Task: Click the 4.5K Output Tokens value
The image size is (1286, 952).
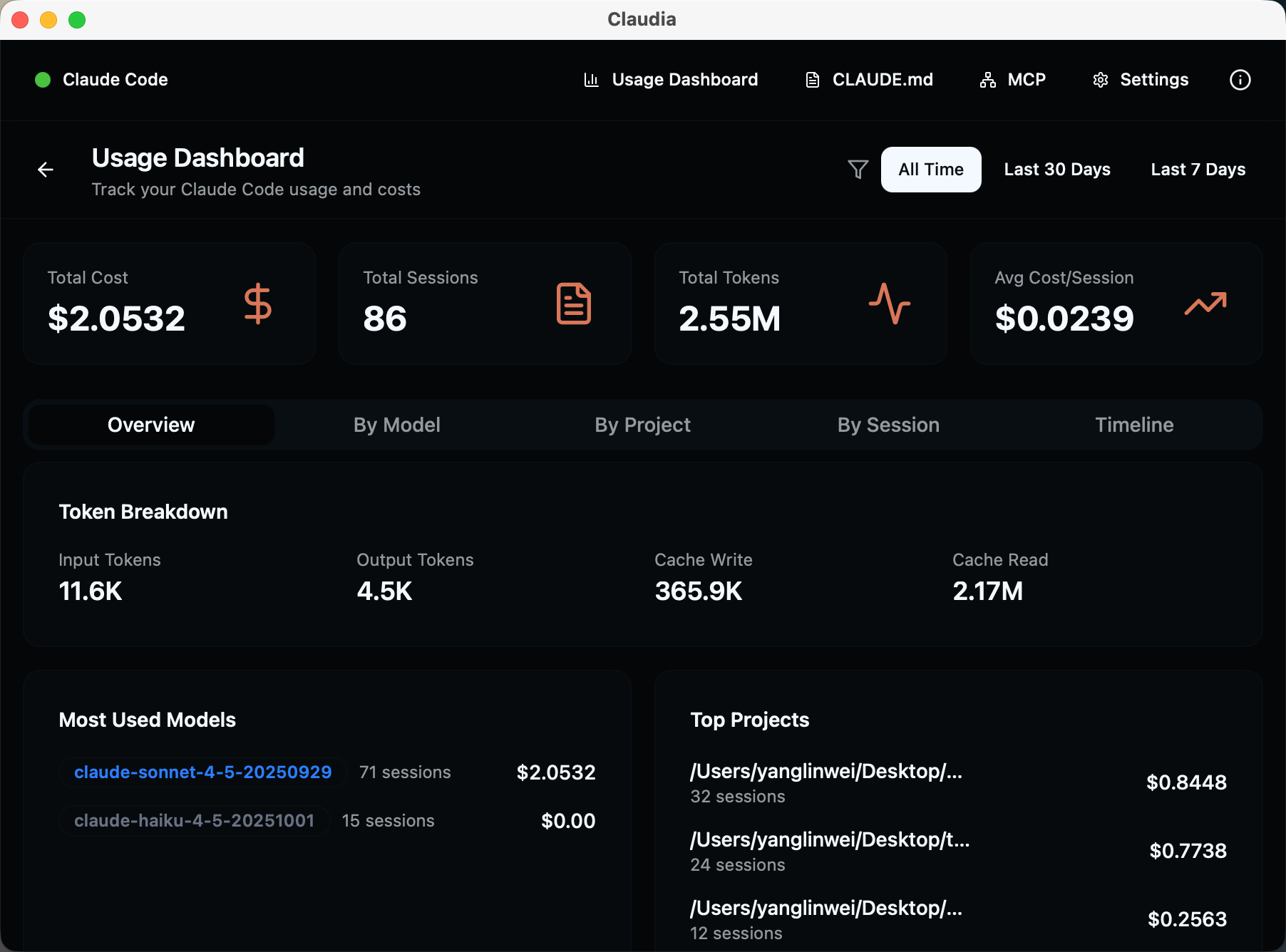Action: [384, 591]
